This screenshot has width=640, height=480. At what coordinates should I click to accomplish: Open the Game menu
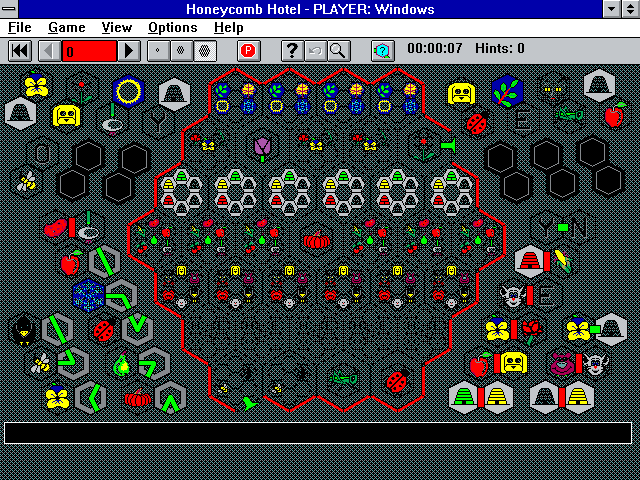click(67, 27)
